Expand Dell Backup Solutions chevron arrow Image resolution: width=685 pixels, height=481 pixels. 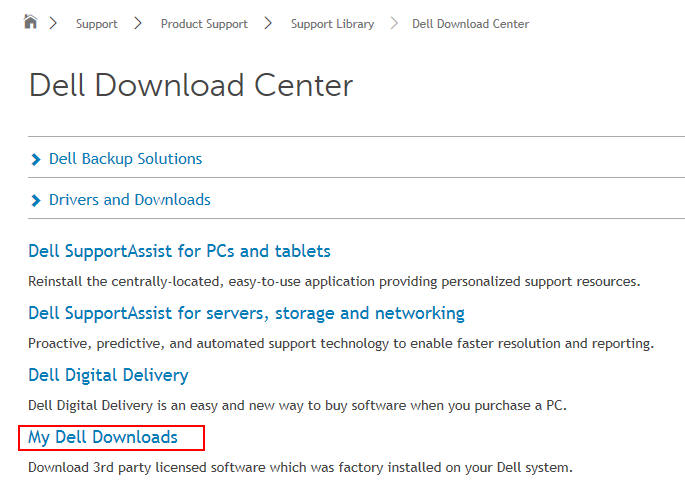36,159
